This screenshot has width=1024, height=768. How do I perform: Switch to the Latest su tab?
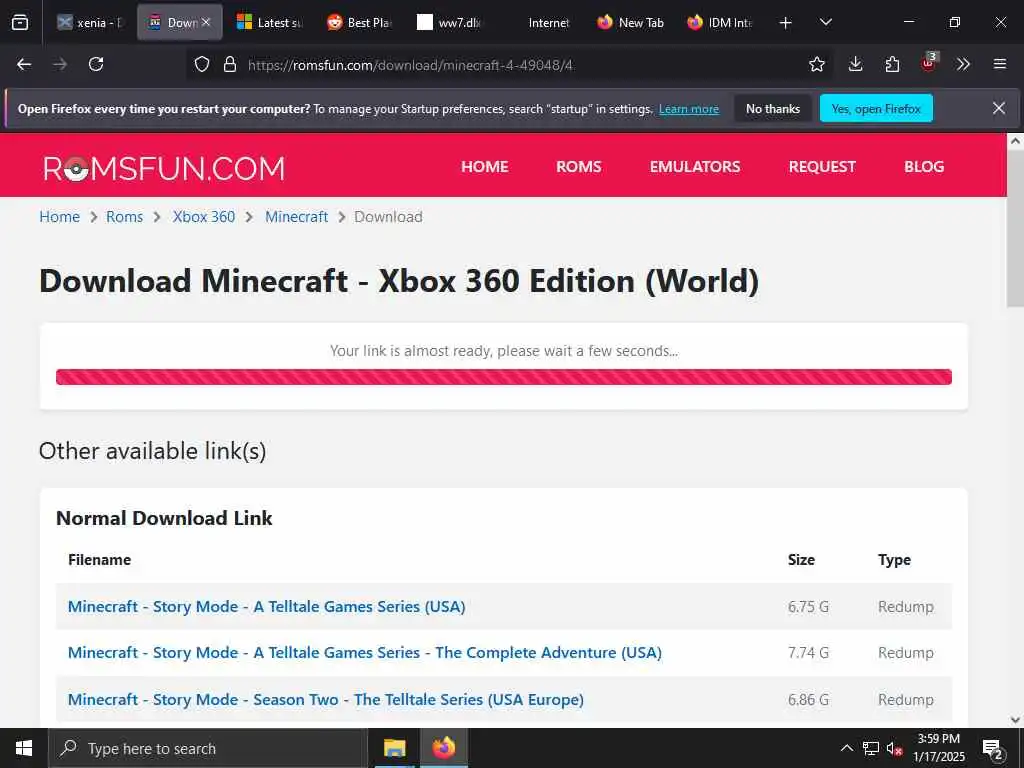click(269, 23)
